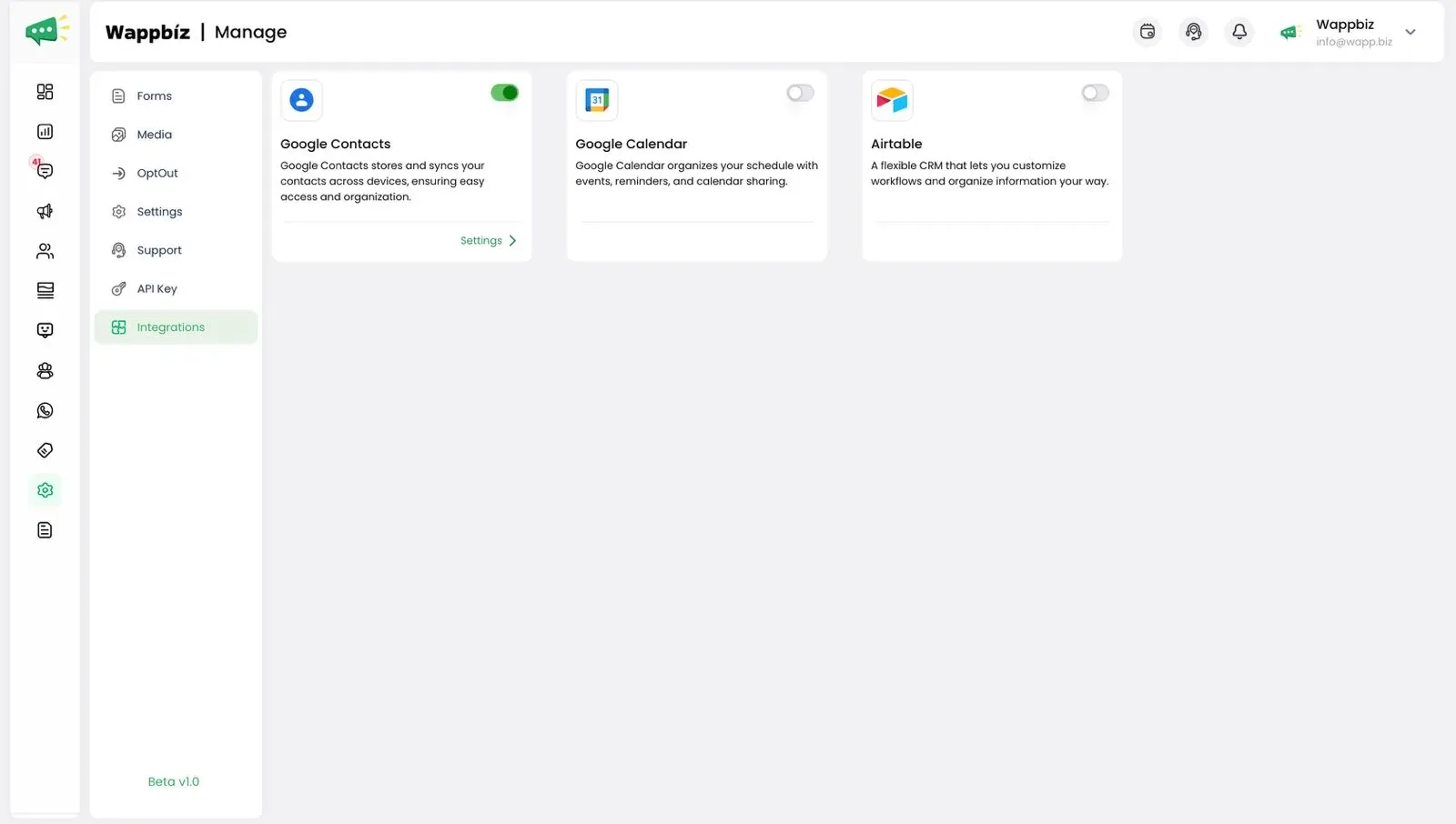1456x824 pixels.
Task: Open the team group icon in sidebar
Action: coord(45,370)
